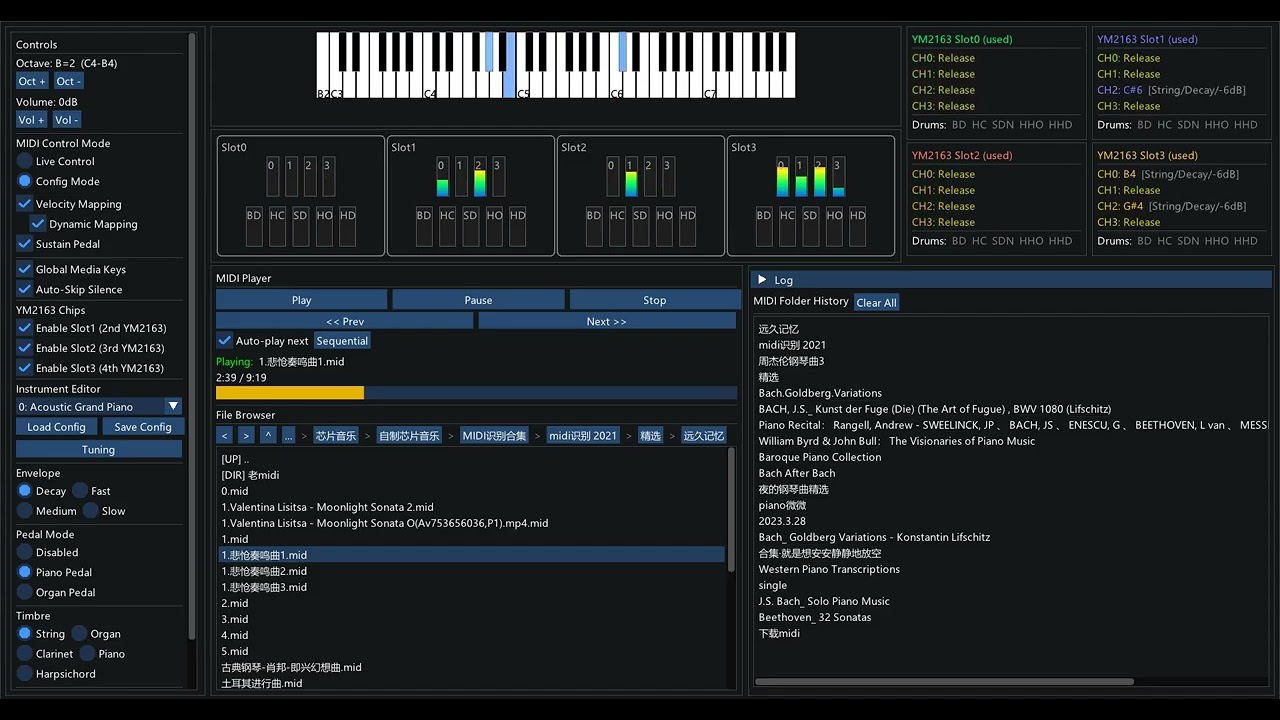Open breadcrumb folder 精选
Image resolution: width=1280 pixels, height=720 pixels.
(x=650, y=436)
